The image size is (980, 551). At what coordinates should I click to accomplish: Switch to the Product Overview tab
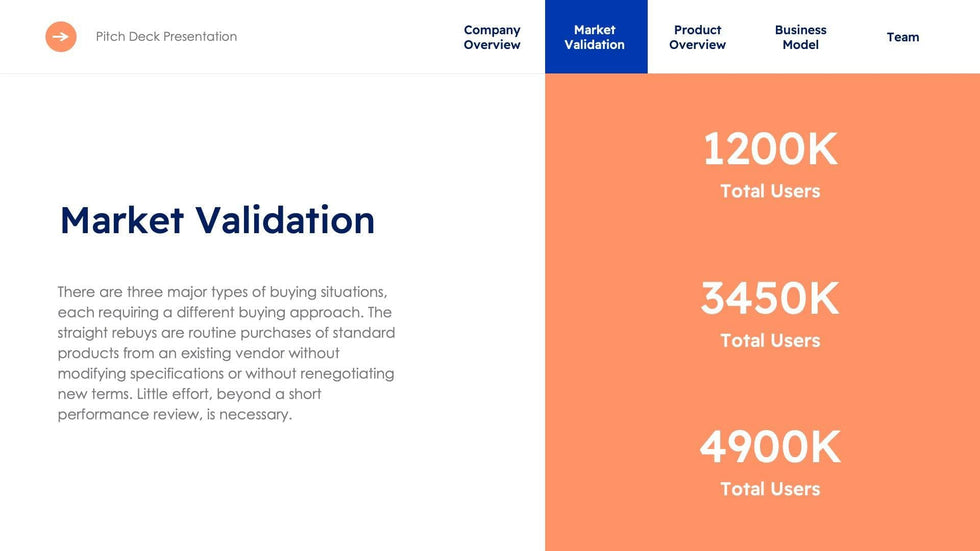697,37
